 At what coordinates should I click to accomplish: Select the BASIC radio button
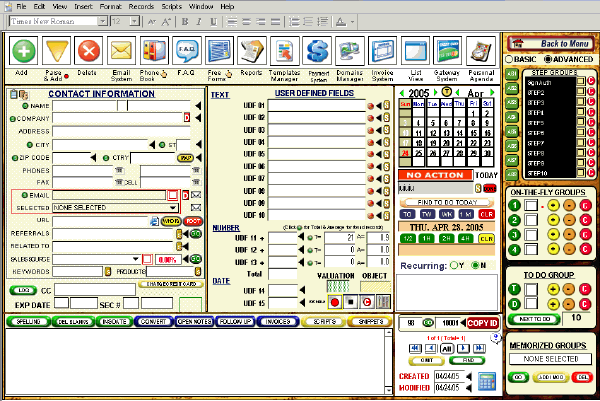[508, 59]
